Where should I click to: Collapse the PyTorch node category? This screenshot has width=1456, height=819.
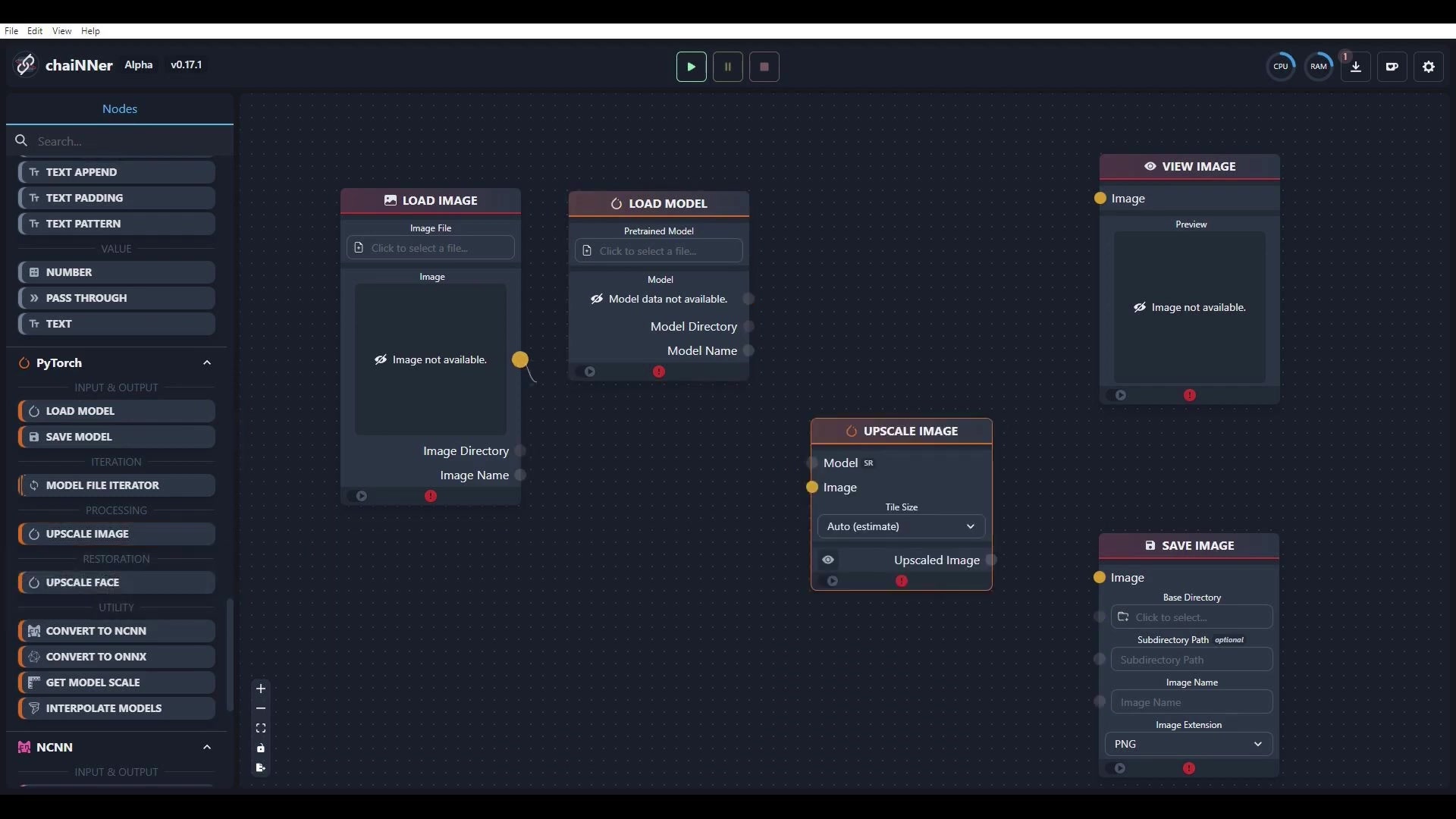[206, 363]
